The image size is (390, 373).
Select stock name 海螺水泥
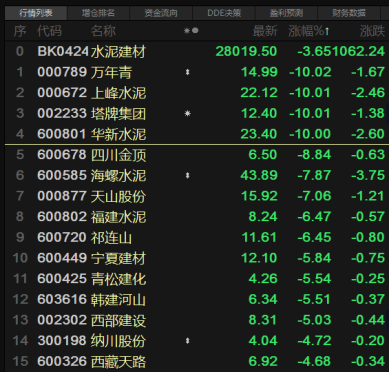[118, 176]
